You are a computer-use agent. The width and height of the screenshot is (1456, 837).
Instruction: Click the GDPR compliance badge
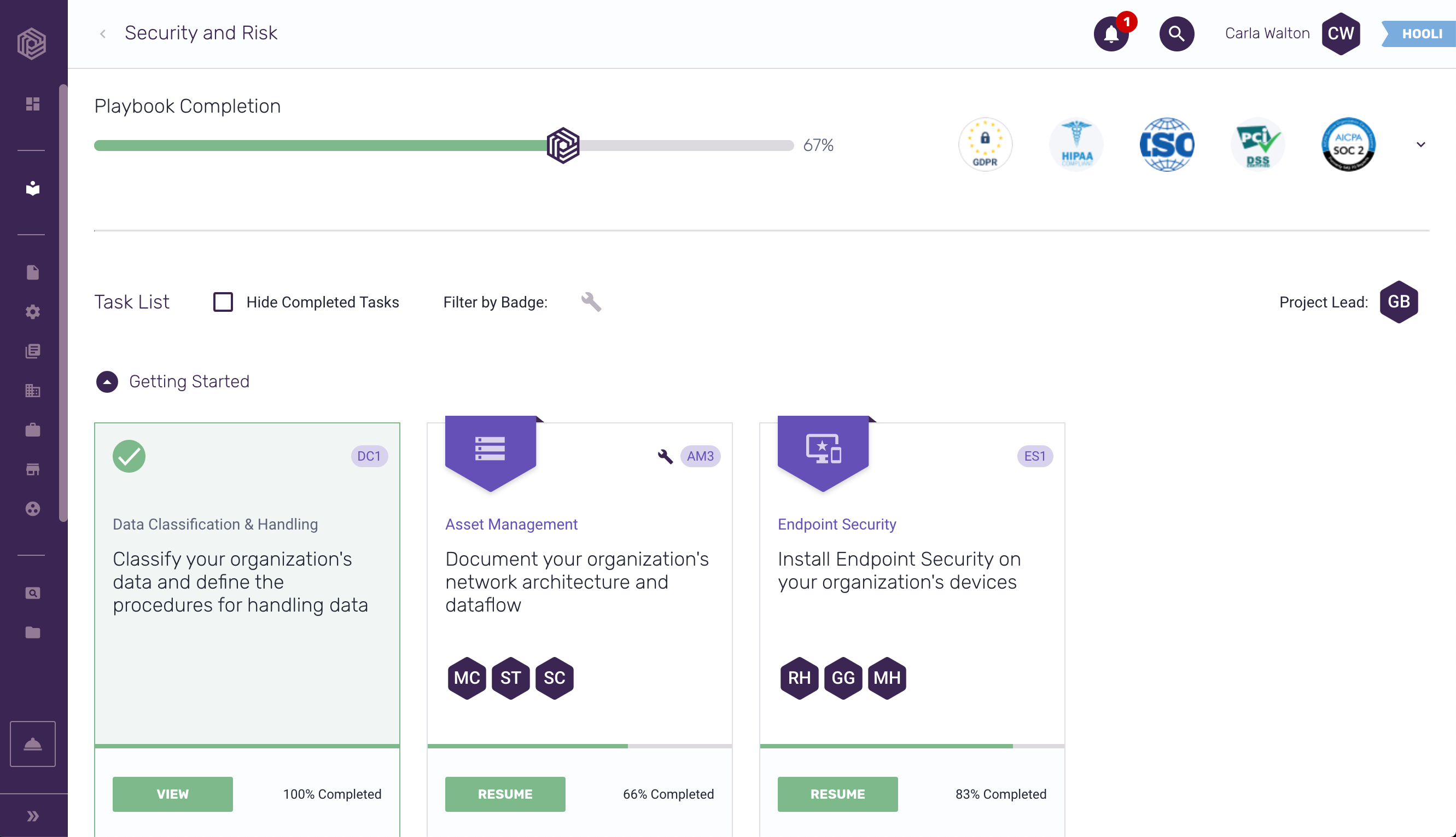[x=985, y=145]
